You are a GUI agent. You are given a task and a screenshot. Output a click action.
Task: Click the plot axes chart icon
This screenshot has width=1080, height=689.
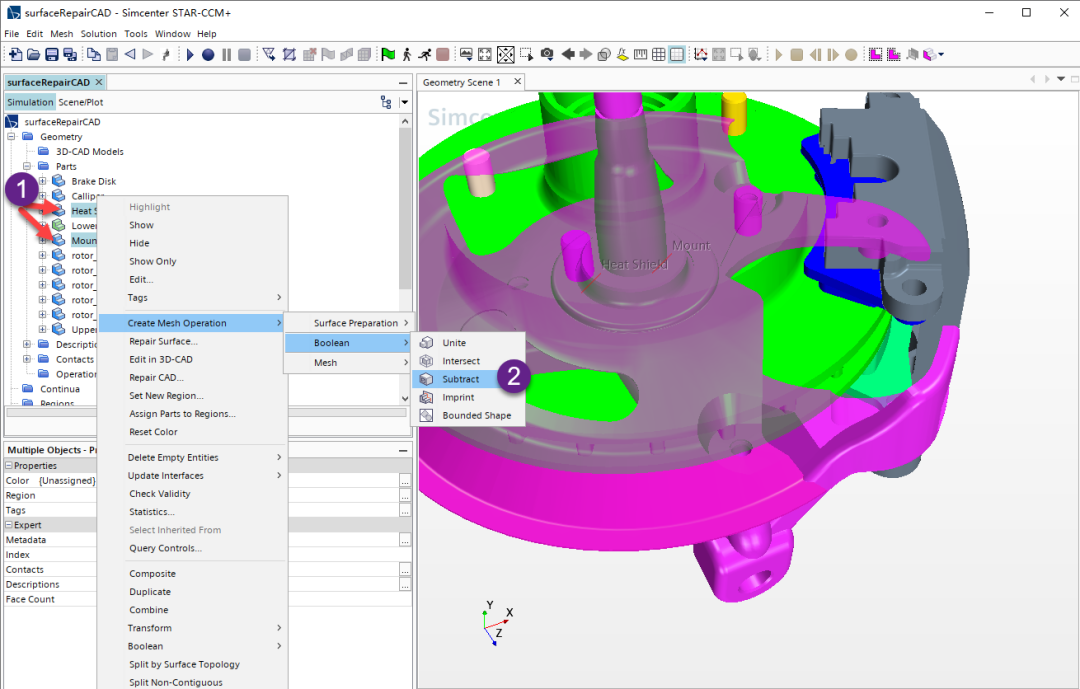coord(701,54)
